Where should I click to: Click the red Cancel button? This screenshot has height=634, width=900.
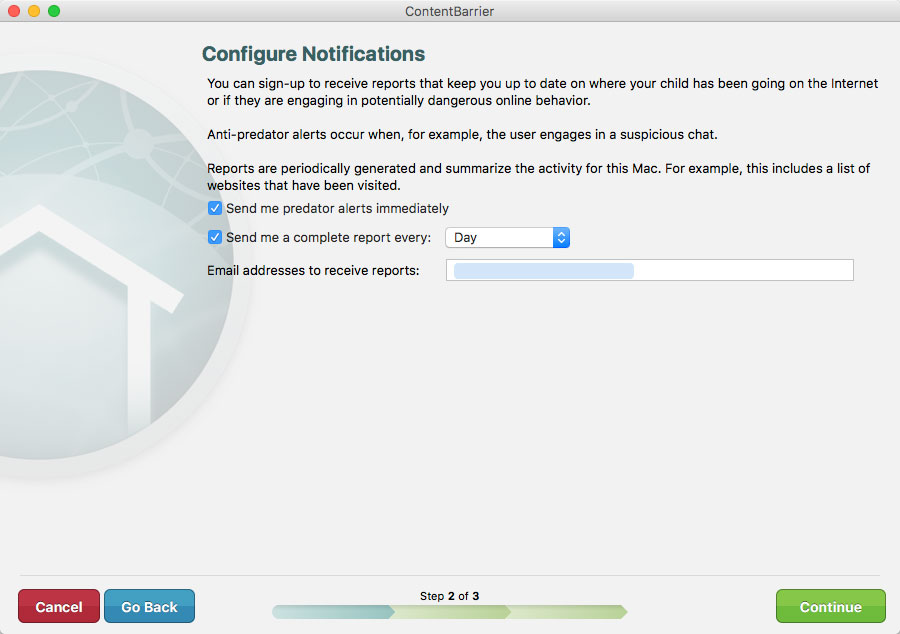click(x=59, y=606)
